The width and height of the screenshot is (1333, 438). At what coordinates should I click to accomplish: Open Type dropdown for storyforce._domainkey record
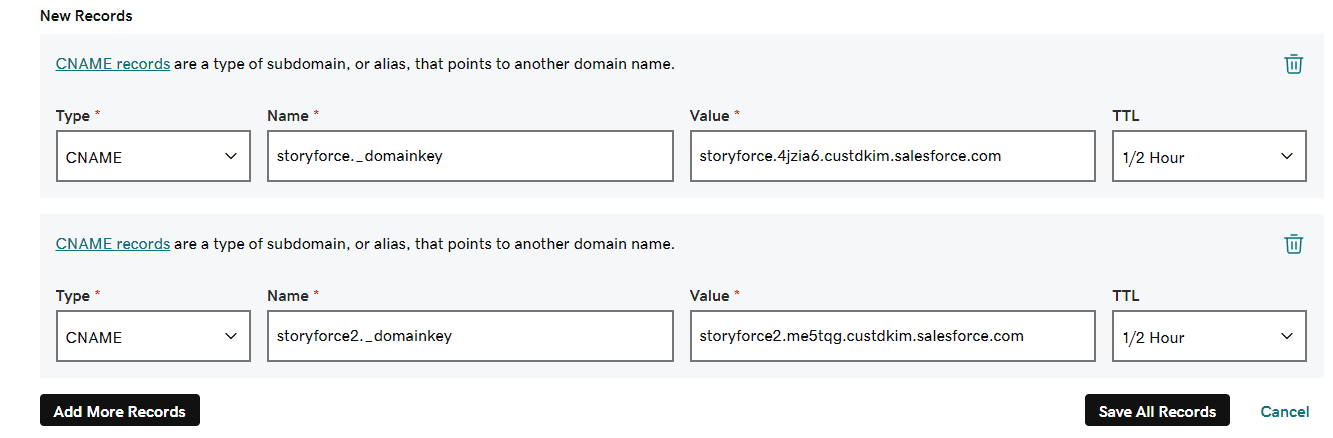pyautogui.click(x=153, y=157)
